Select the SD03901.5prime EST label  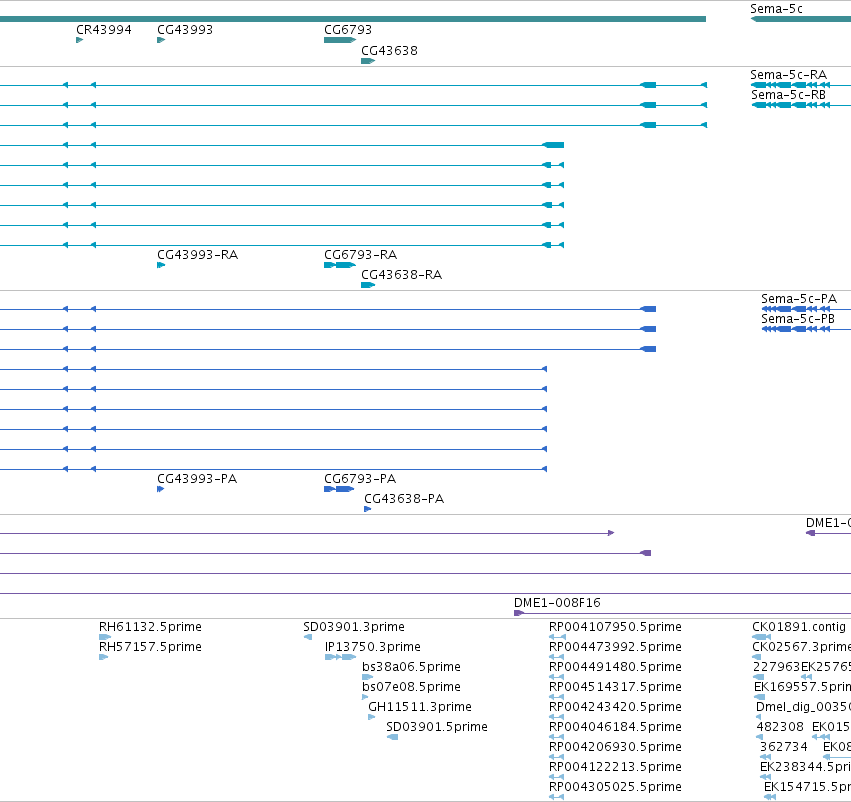click(x=437, y=727)
